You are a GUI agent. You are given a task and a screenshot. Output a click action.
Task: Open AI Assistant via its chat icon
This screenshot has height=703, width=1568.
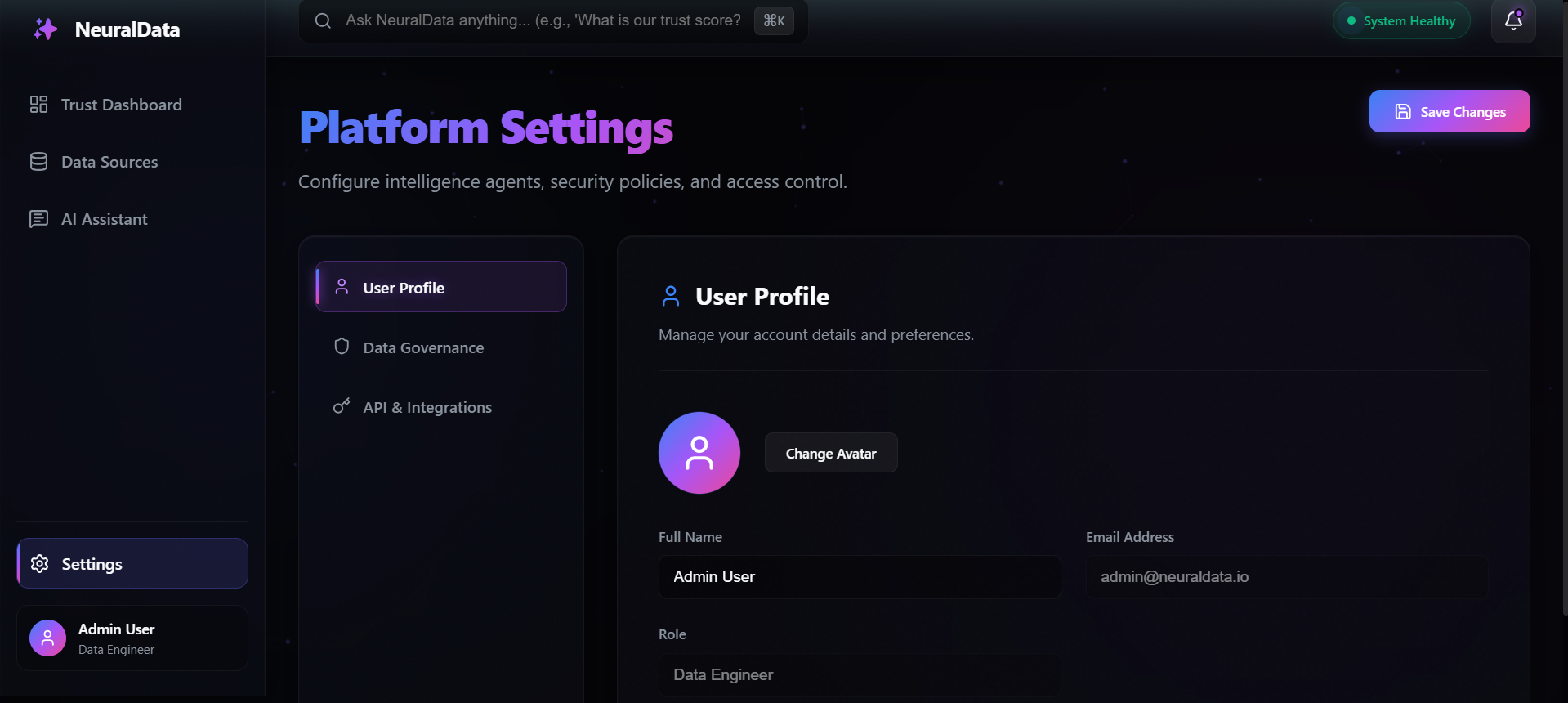[x=38, y=218]
